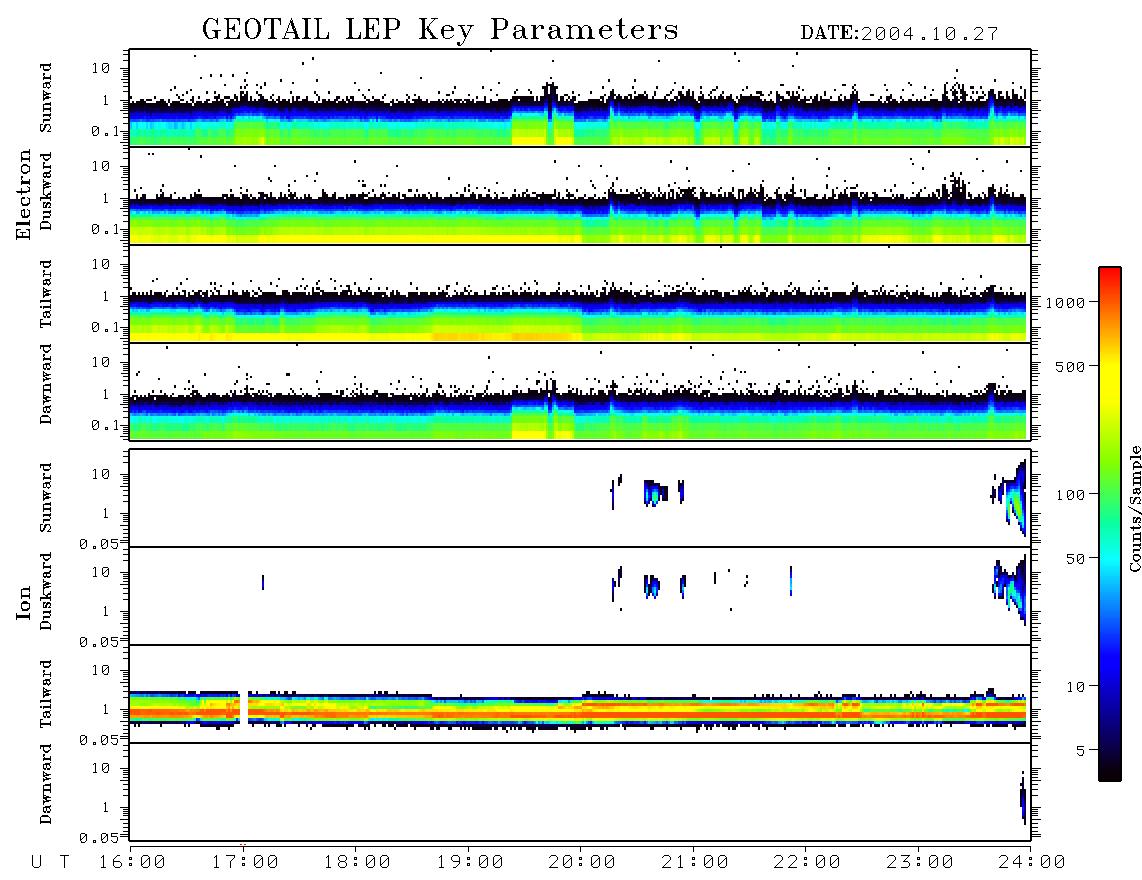Click the Ion Dawnward burst near 24:00
1142x880 pixels.
(x=1023, y=798)
